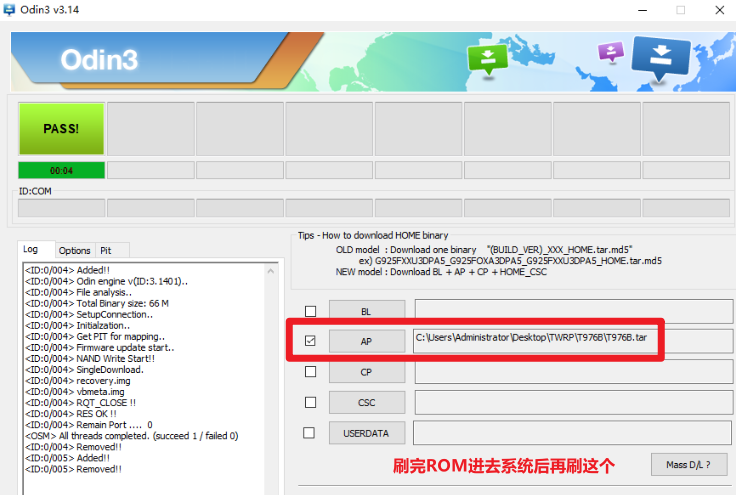Click the log scrollbar up arrow

271,271
